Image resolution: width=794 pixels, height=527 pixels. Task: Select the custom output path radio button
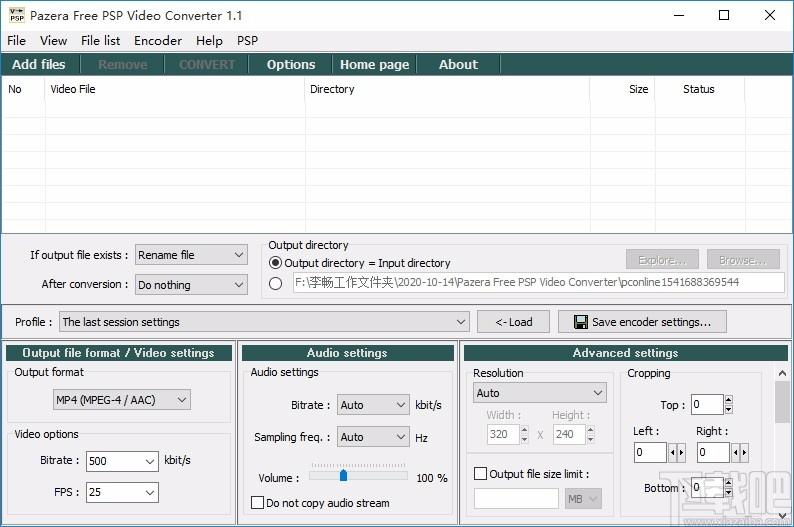tap(275, 283)
